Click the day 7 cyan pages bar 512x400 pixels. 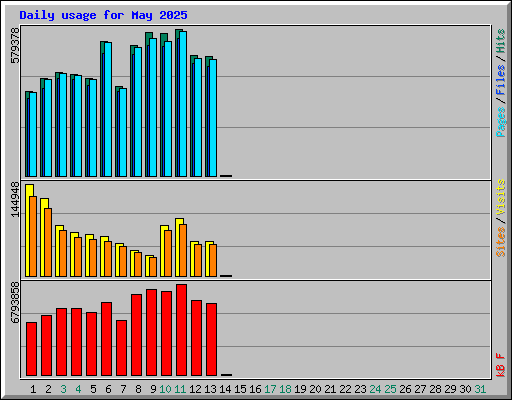123,132
